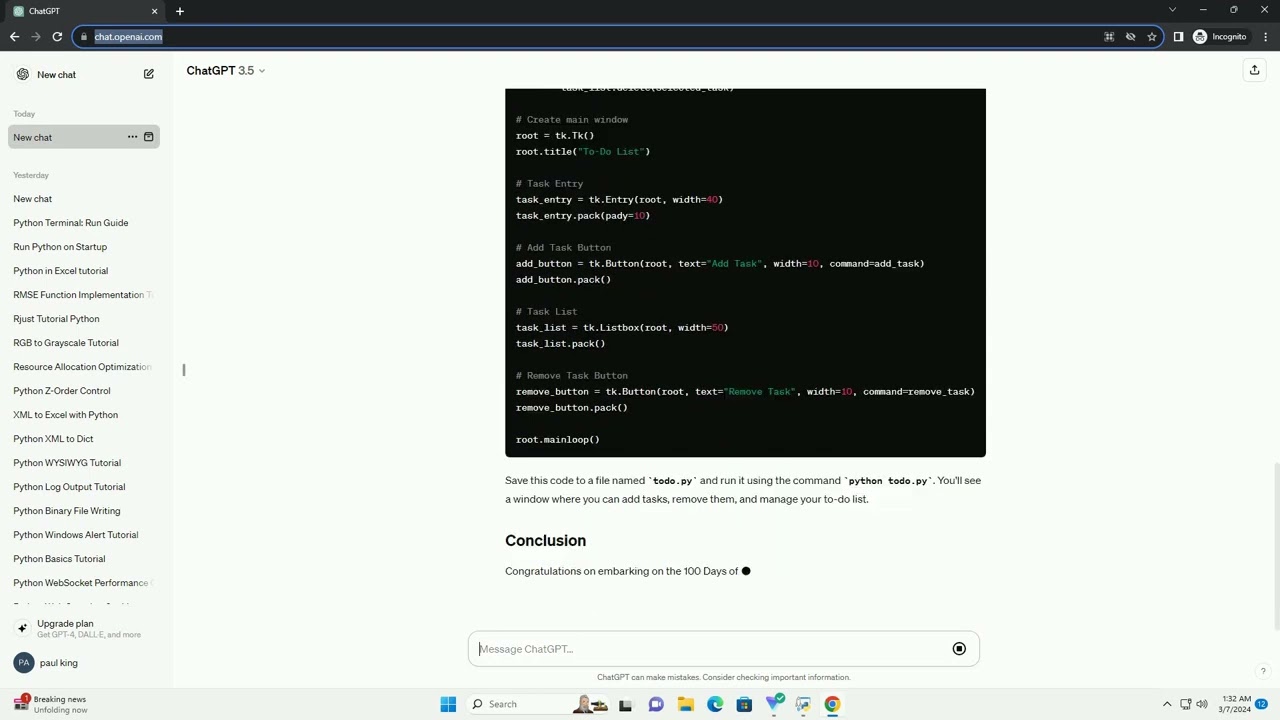Open a new browser tab

(180, 11)
